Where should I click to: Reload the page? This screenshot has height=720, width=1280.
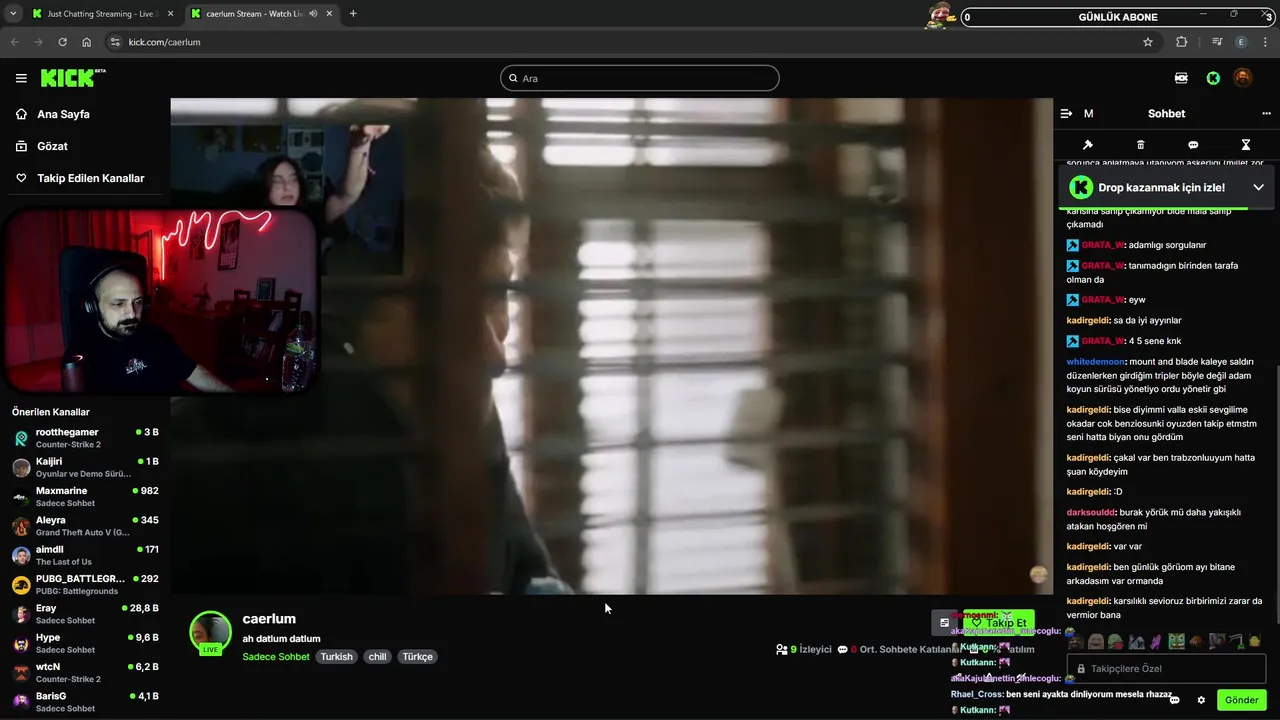click(62, 42)
